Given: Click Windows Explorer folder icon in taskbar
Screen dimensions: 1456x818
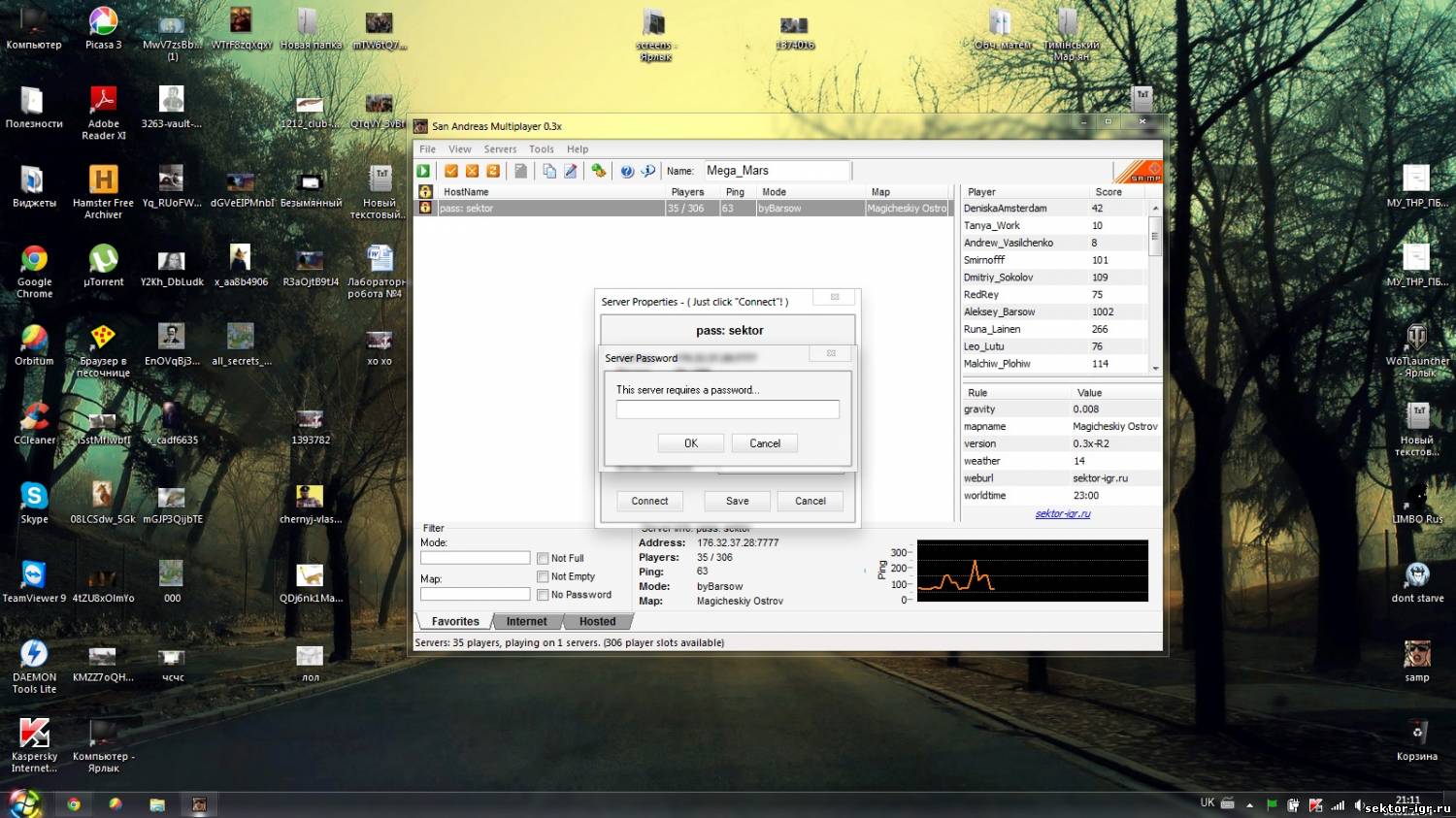Looking at the screenshot, I should click(157, 804).
